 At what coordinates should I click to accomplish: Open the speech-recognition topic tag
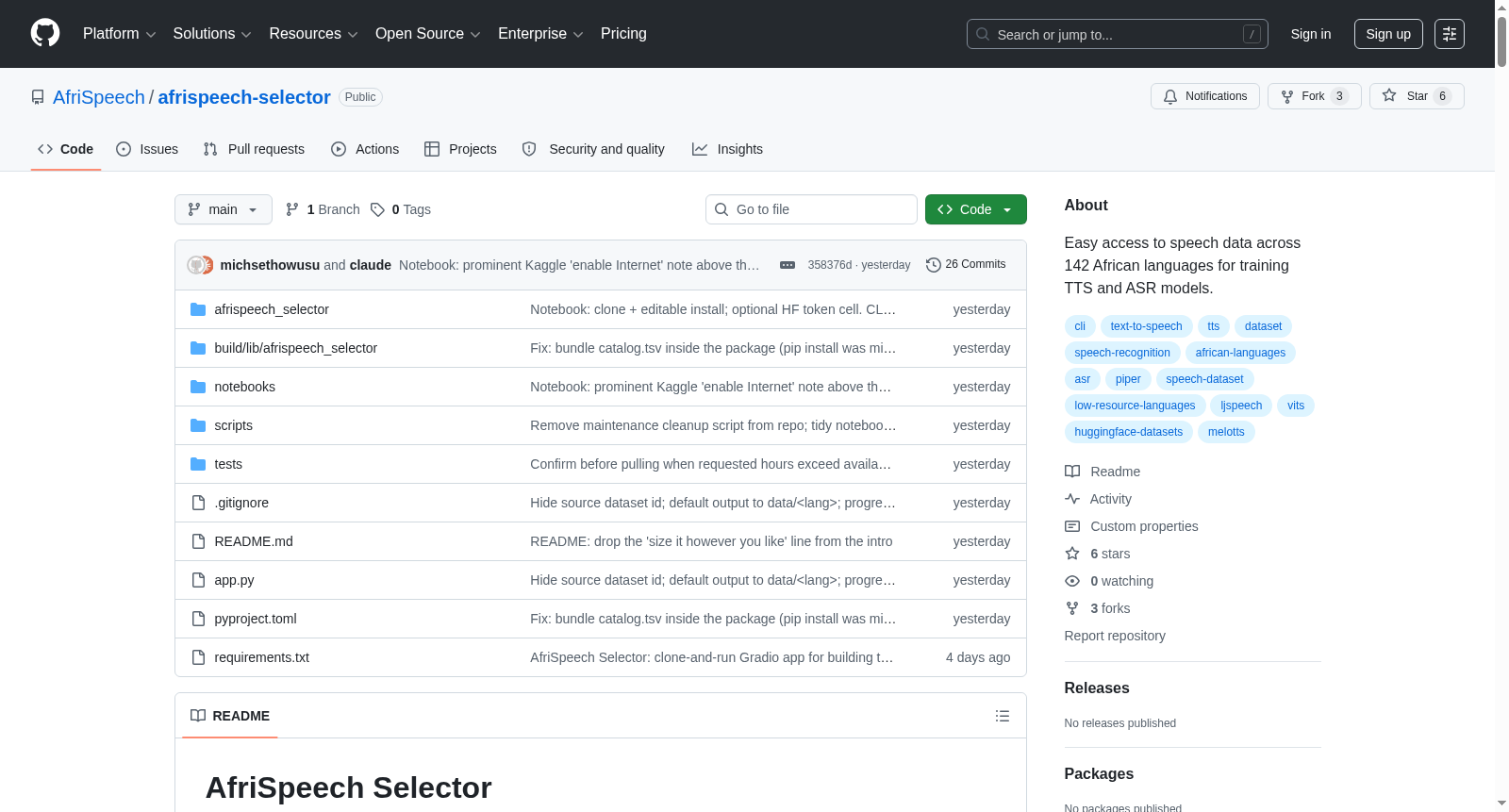(x=1122, y=353)
